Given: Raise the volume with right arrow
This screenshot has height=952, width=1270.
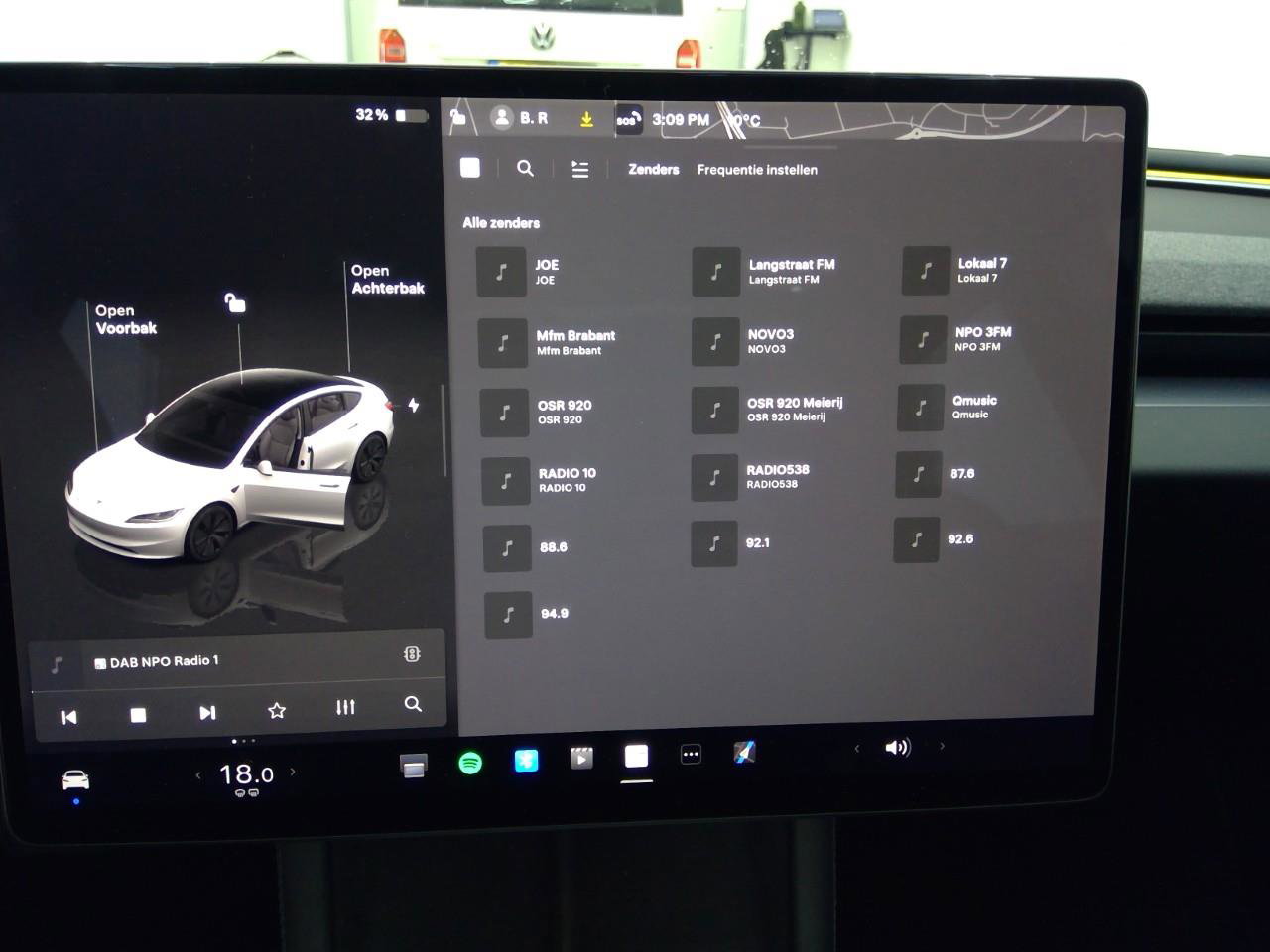Looking at the screenshot, I should coord(942,746).
